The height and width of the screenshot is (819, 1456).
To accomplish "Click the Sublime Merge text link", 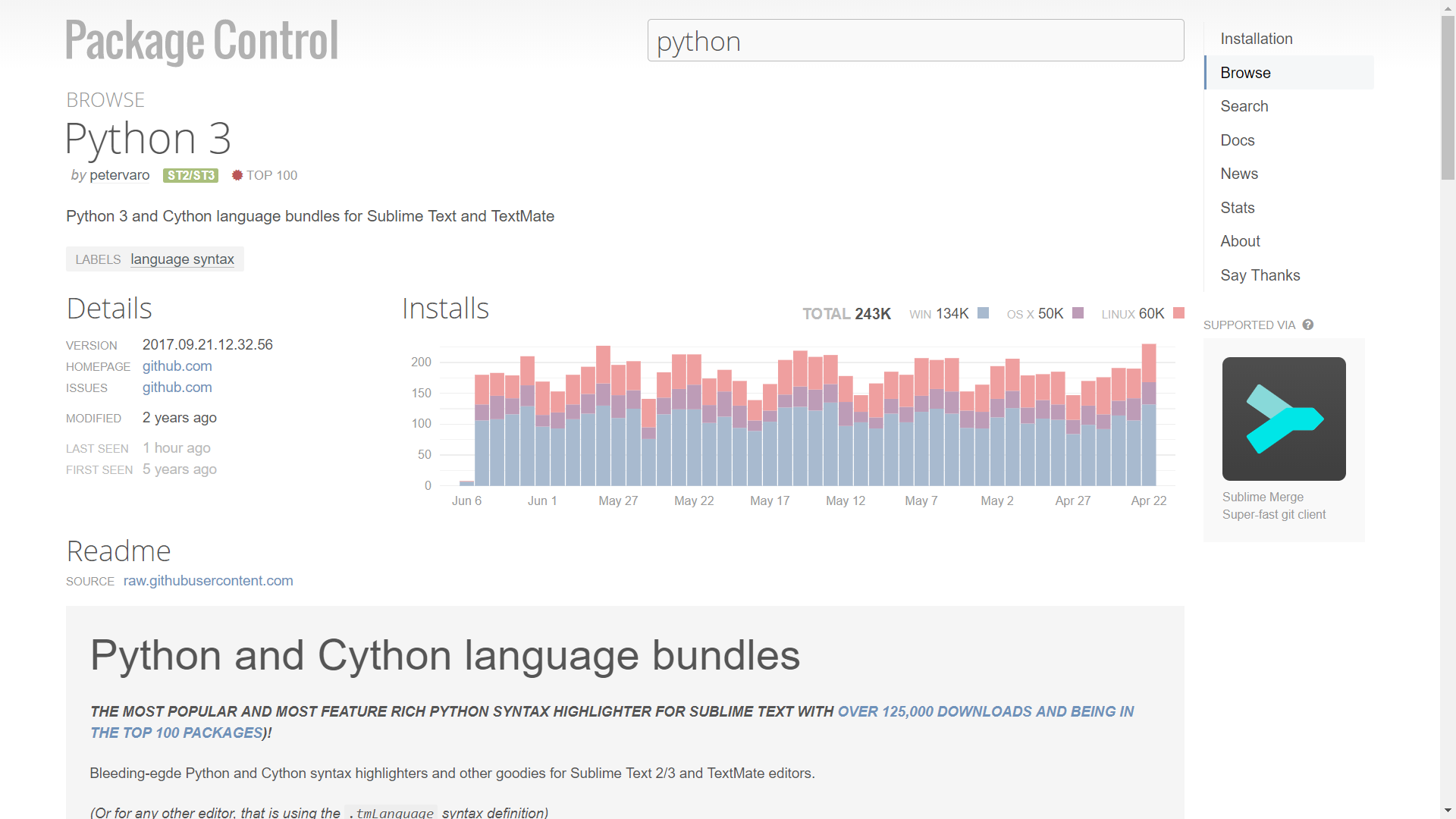I will pos(1263,497).
